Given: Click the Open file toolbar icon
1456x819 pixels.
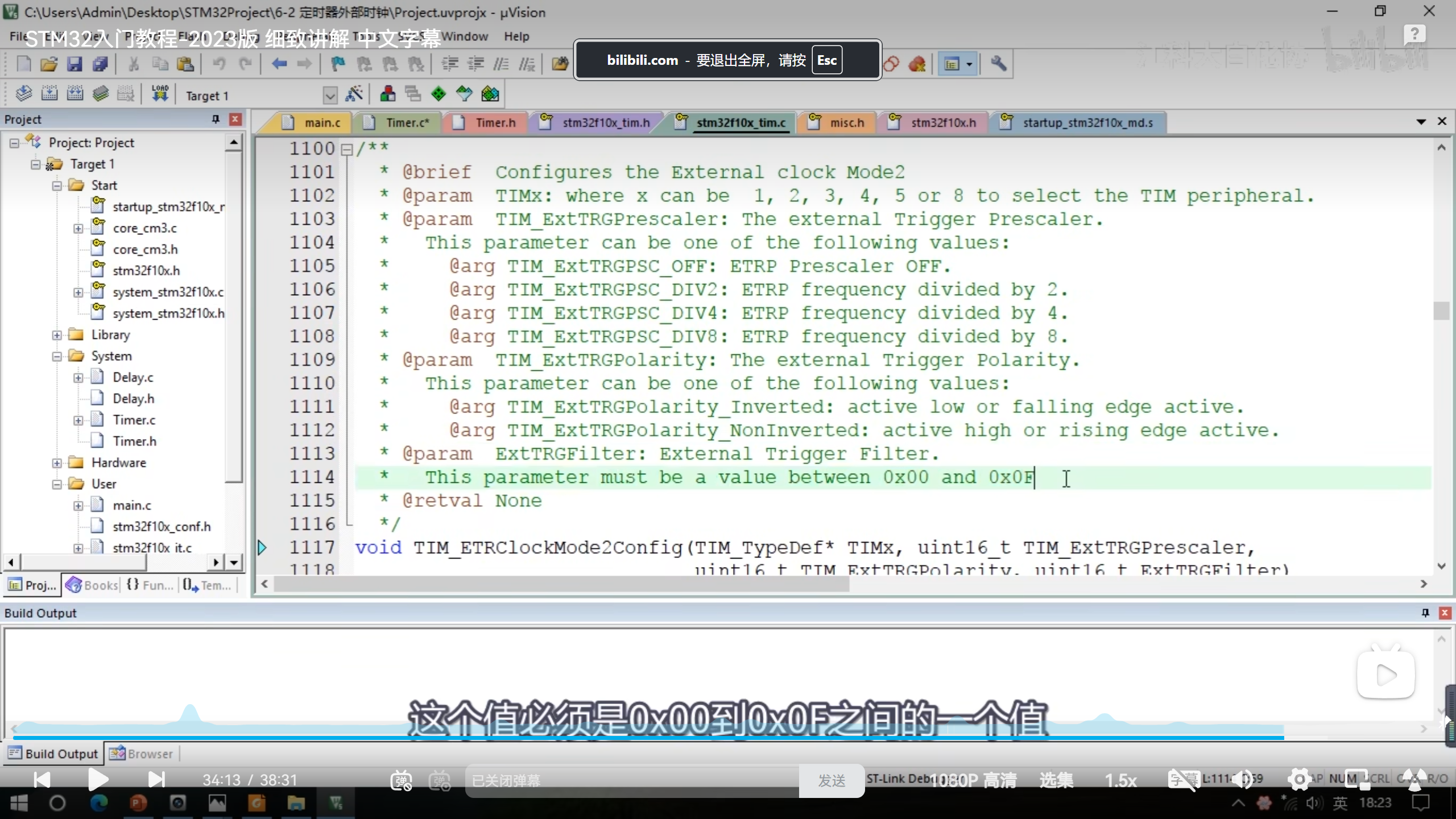Looking at the screenshot, I should (49, 64).
